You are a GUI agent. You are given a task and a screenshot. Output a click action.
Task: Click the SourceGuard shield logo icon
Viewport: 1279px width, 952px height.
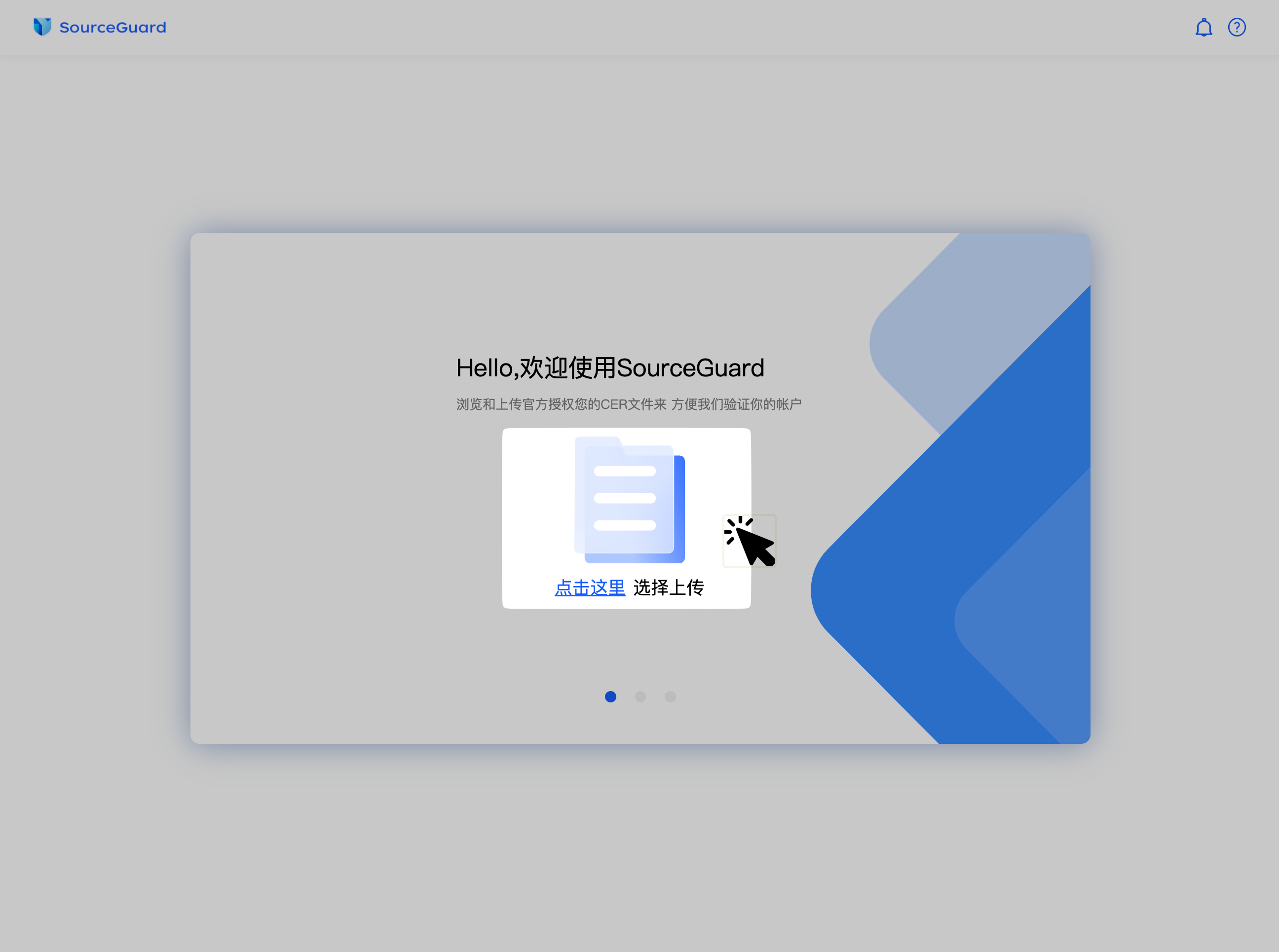tap(42, 27)
